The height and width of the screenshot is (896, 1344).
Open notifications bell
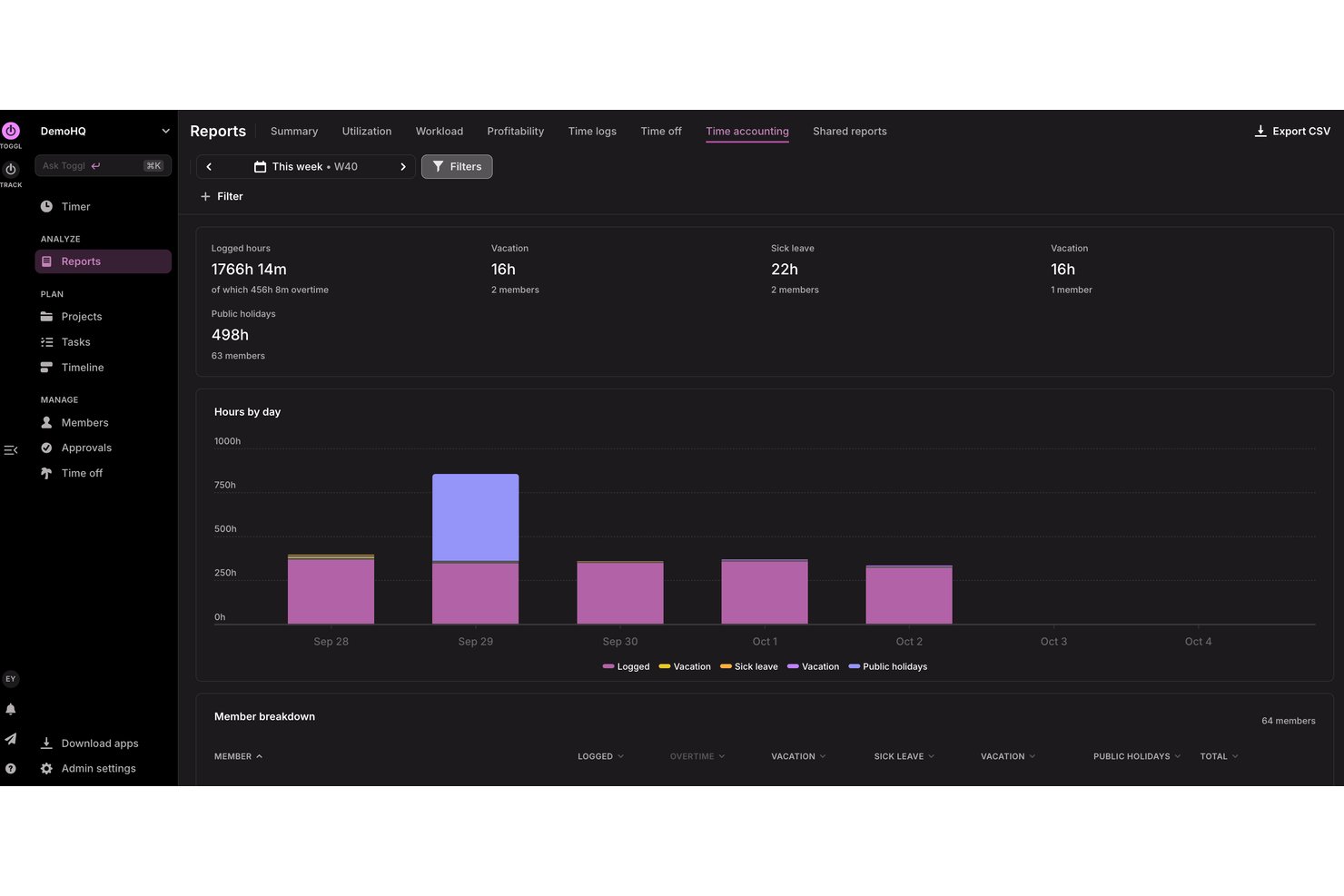[x=11, y=709]
